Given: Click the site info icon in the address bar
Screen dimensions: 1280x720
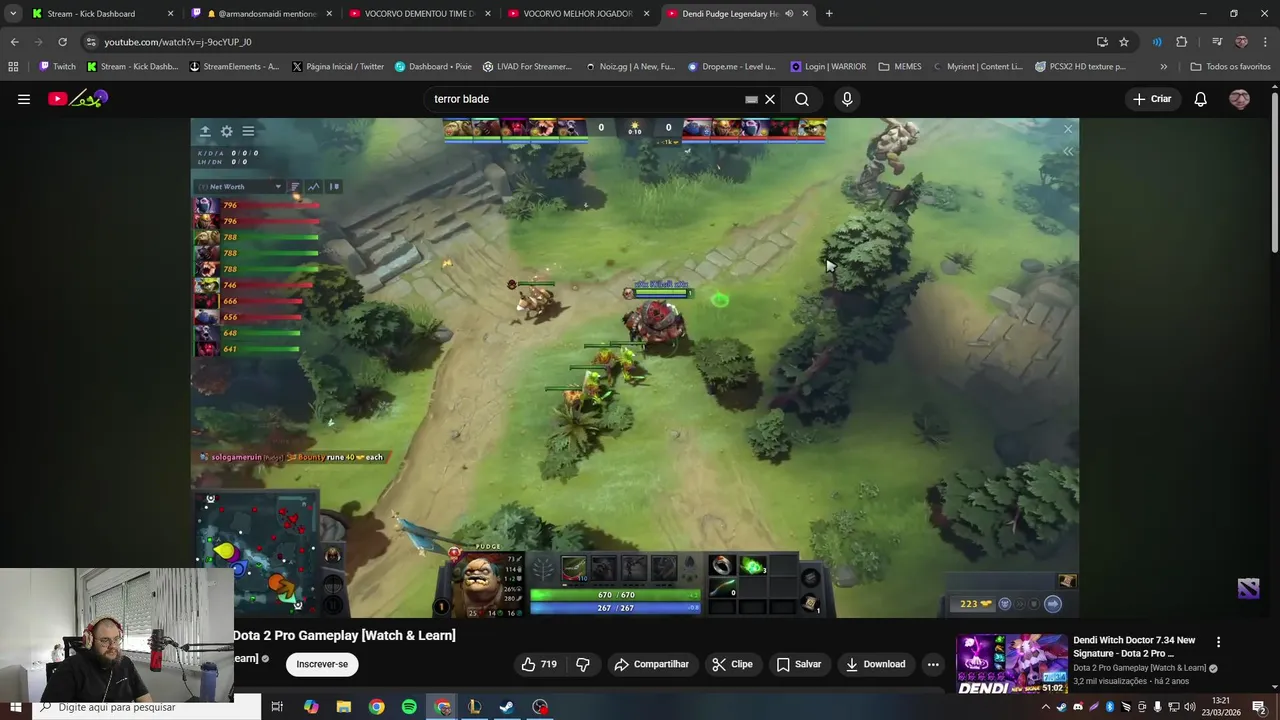Looking at the screenshot, I should (91, 42).
